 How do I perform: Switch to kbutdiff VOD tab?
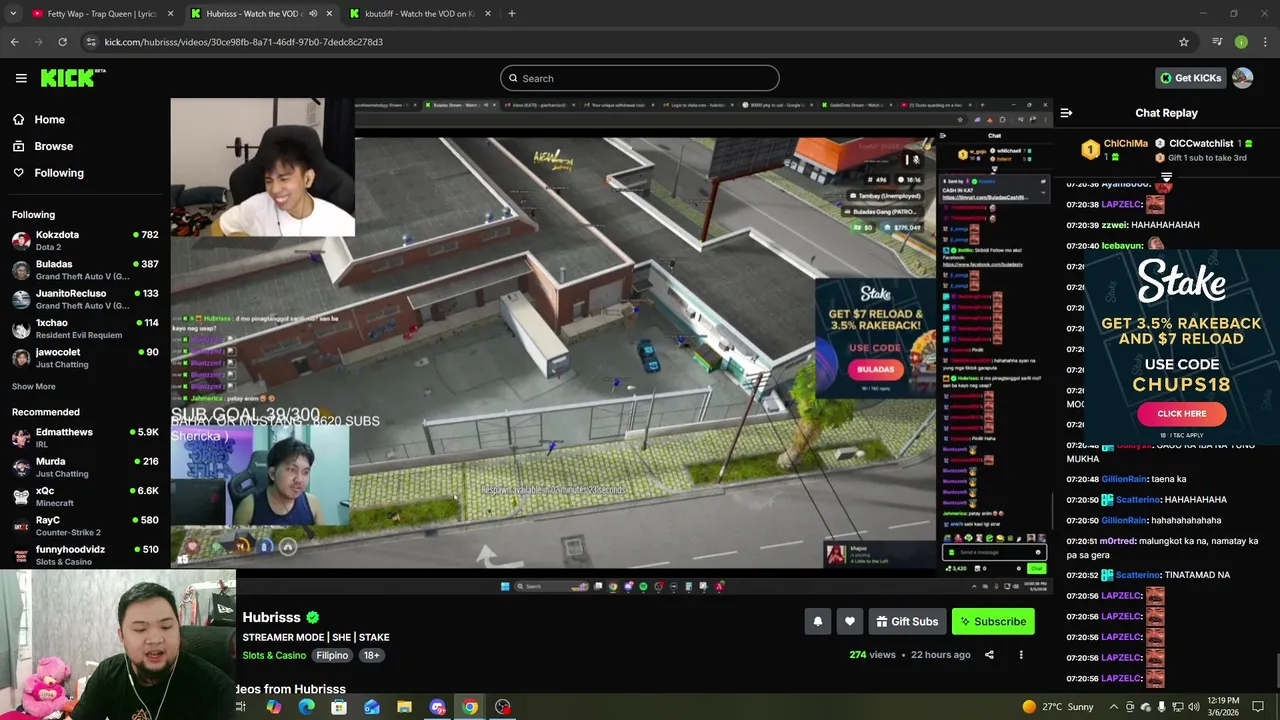tap(420, 14)
